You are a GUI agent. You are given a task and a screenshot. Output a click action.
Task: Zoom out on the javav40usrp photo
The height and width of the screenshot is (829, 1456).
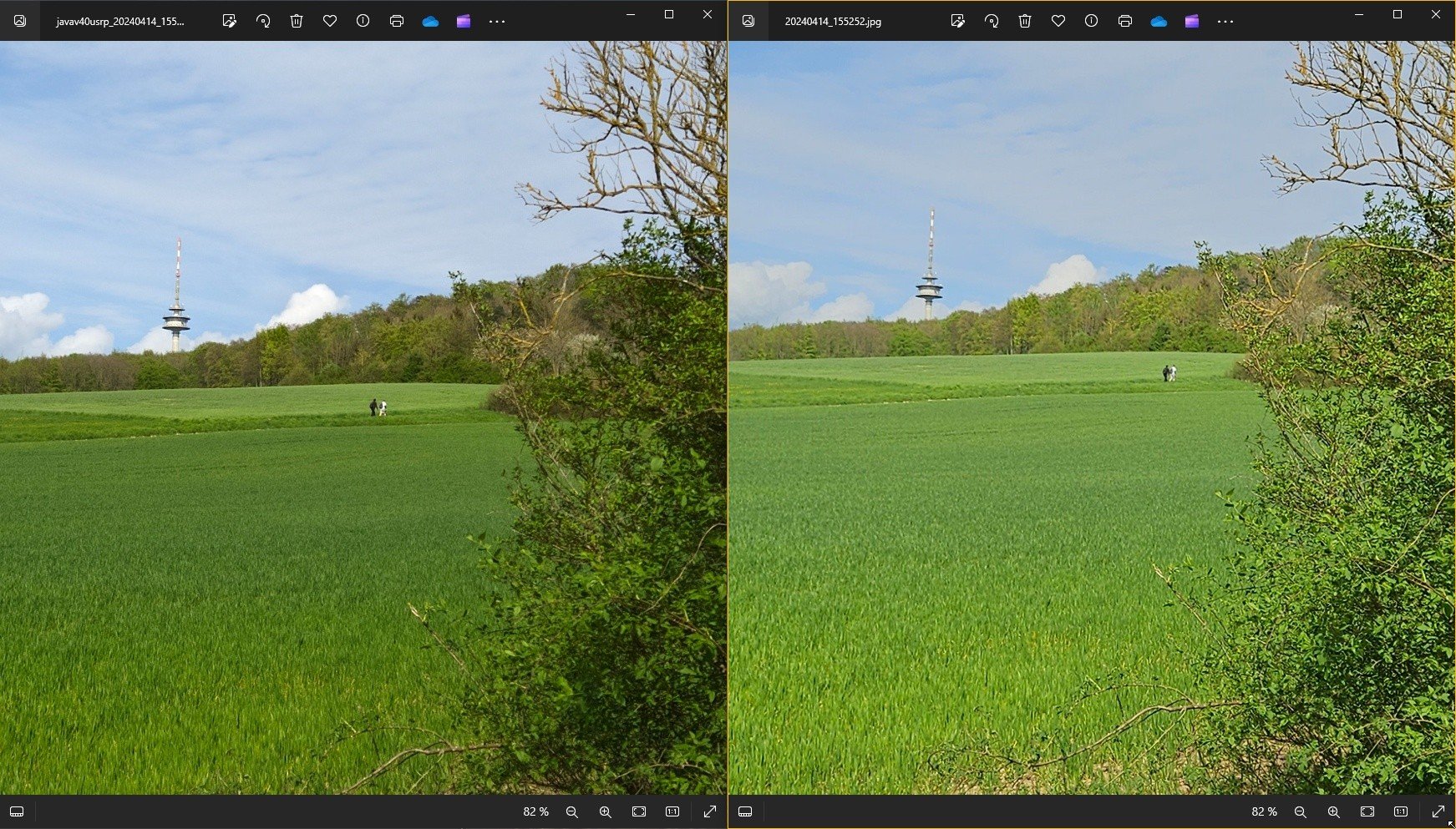coord(572,811)
